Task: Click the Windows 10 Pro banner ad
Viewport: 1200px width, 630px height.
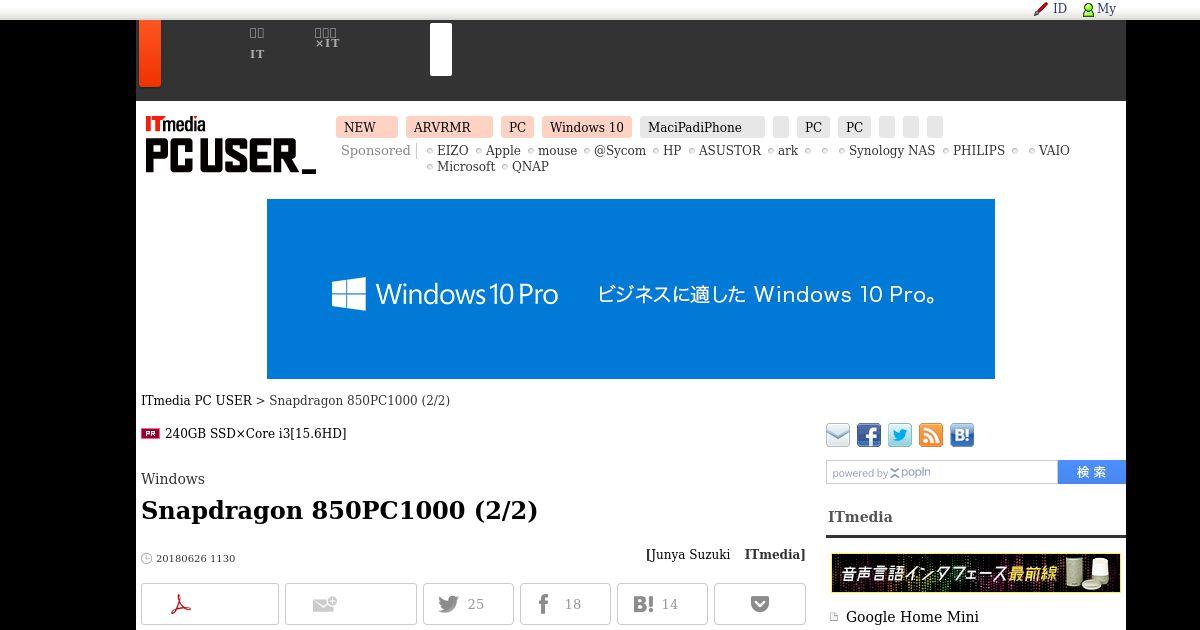Action: pyautogui.click(x=631, y=289)
